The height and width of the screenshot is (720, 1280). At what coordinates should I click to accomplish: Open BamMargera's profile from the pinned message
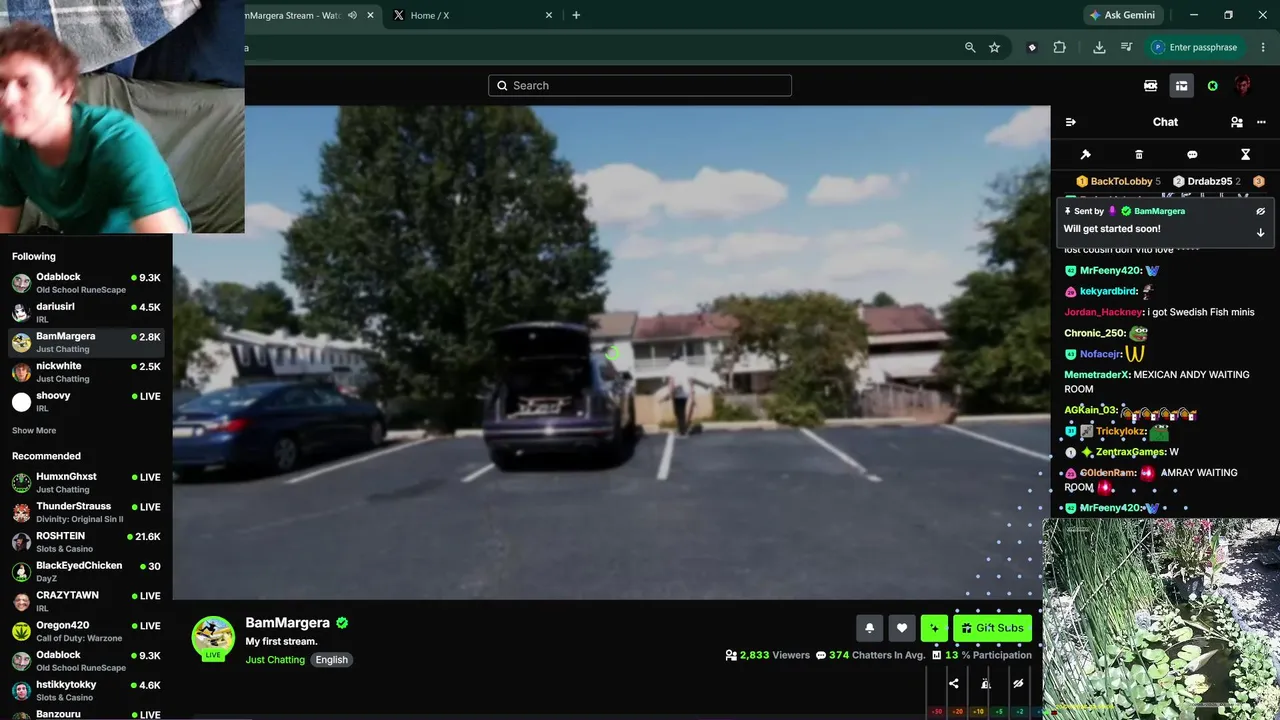[1159, 211]
